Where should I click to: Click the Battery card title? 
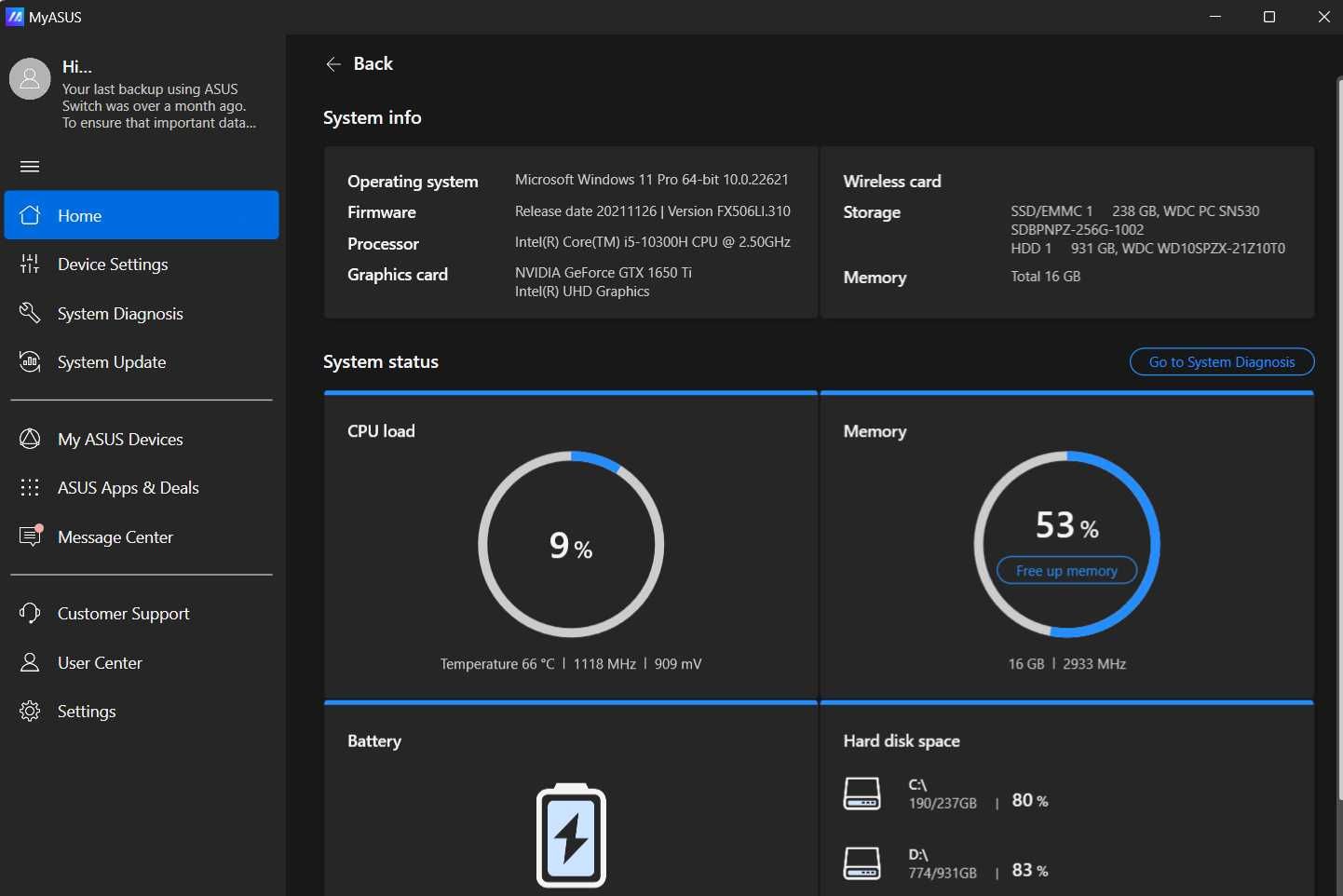pos(374,741)
